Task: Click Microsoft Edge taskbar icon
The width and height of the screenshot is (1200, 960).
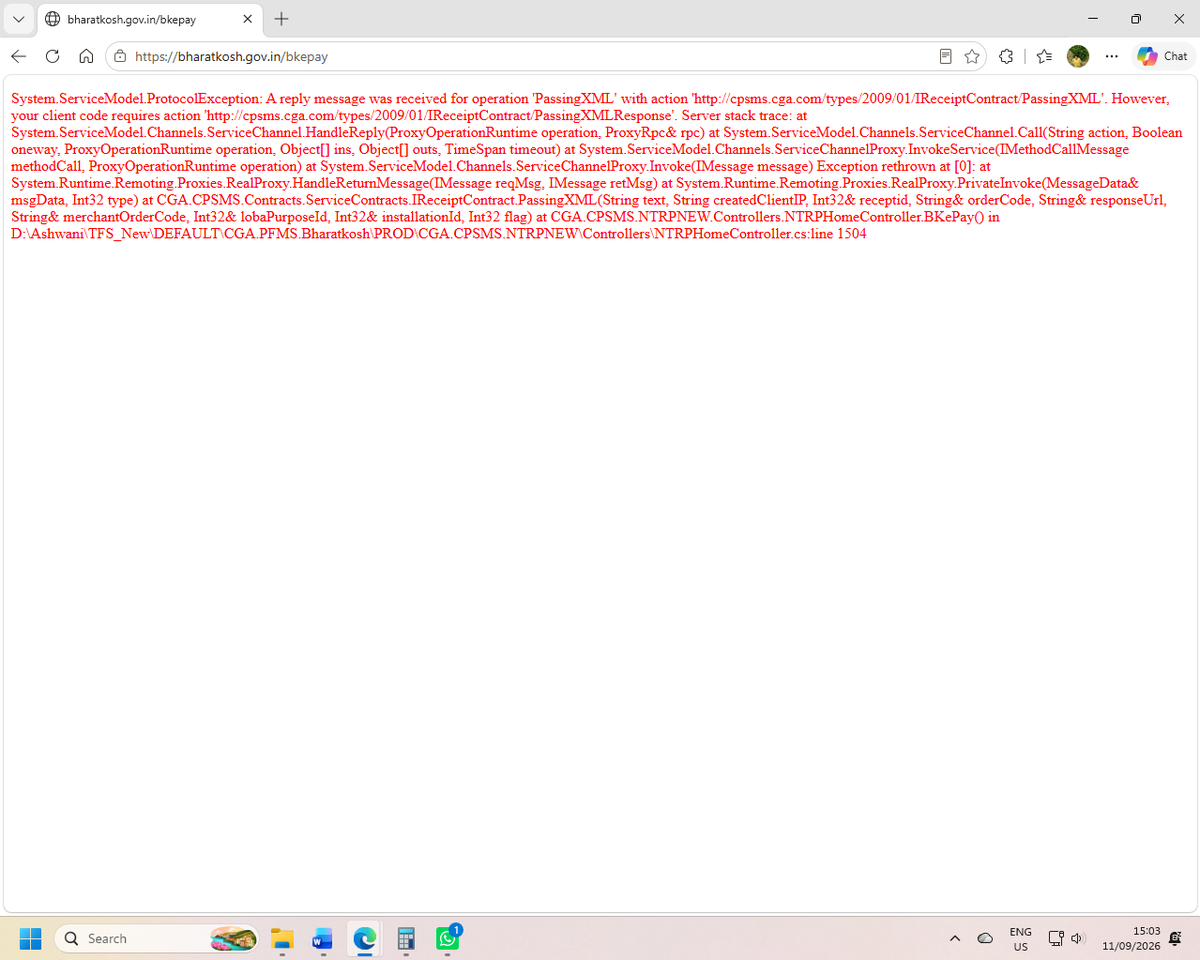Action: click(364, 938)
